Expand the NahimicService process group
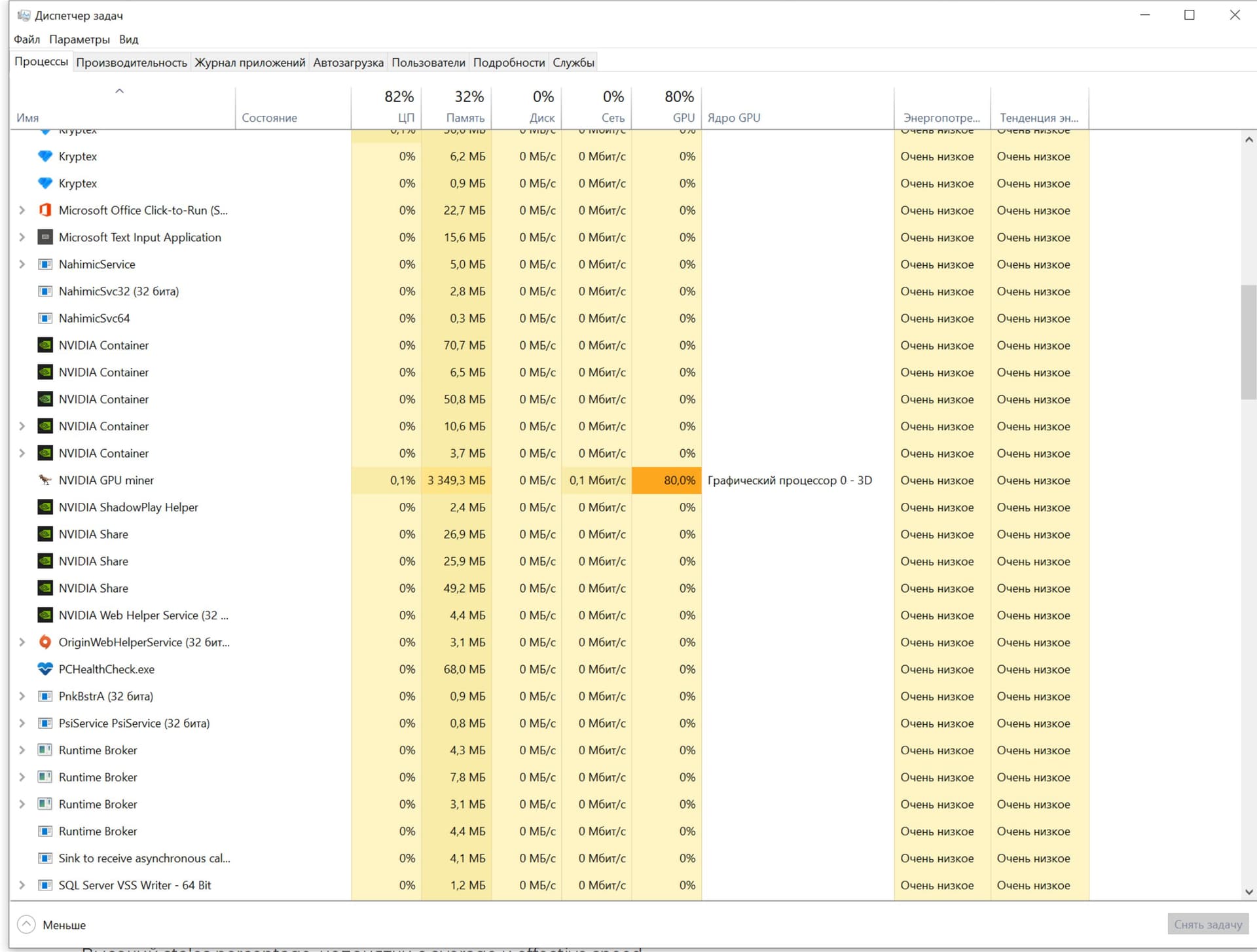 point(22,264)
